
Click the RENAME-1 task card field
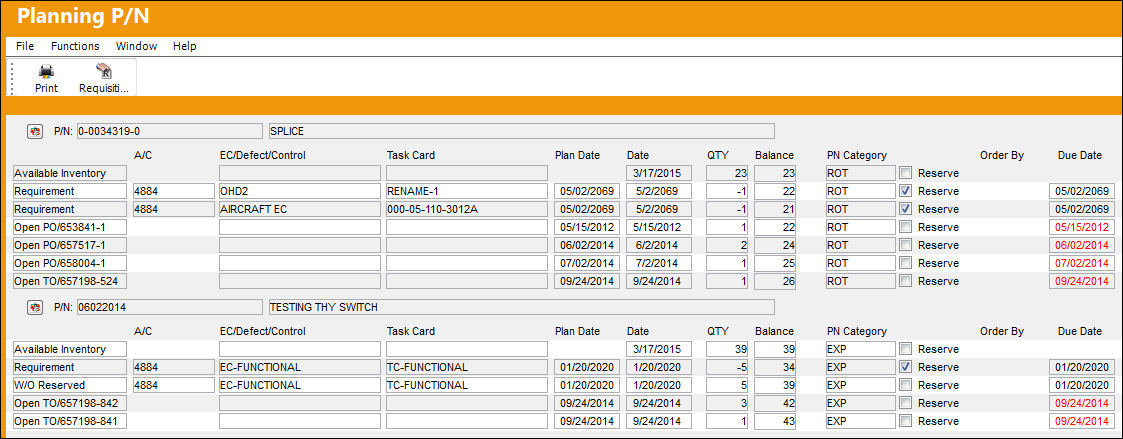(x=467, y=191)
